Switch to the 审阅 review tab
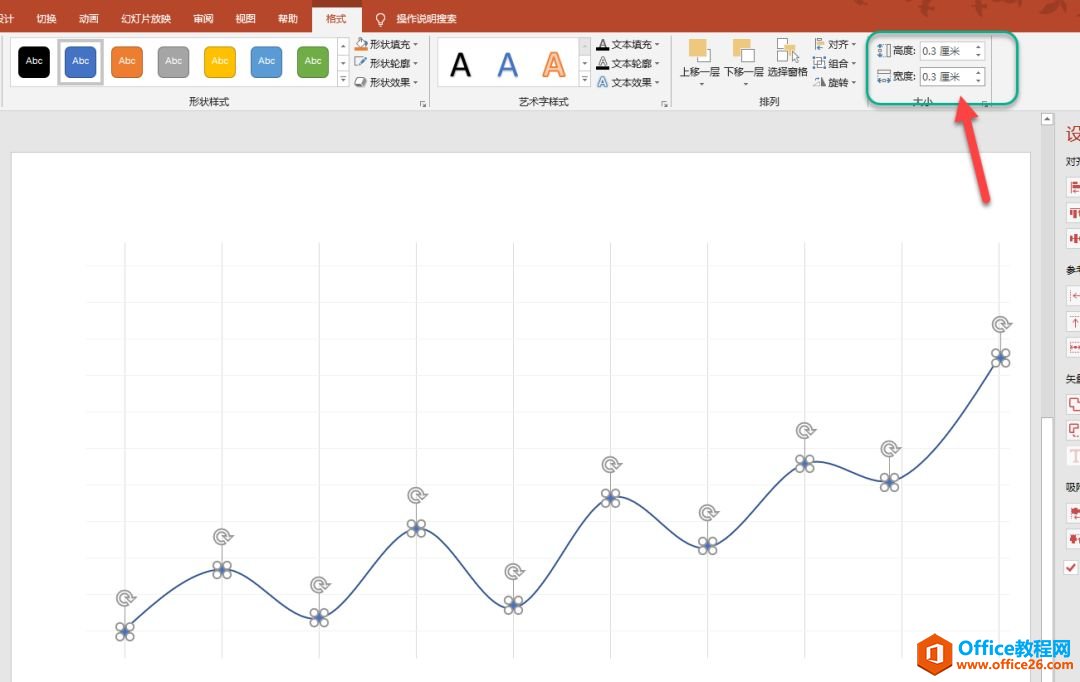 tap(203, 19)
